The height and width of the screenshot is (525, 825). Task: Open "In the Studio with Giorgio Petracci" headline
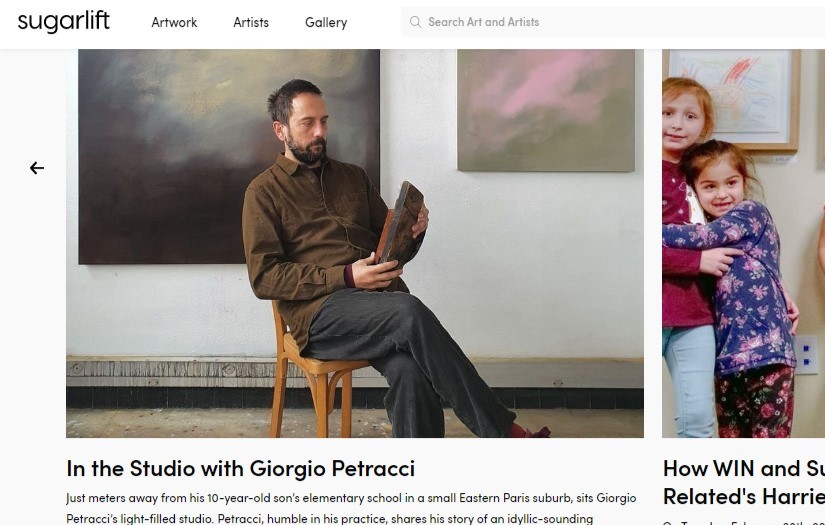240,468
